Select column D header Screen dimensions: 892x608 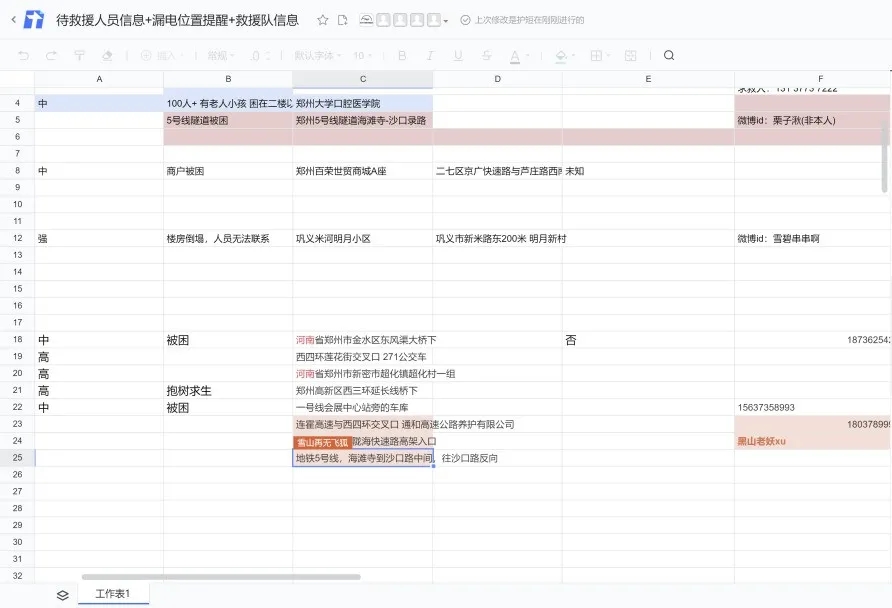[x=498, y=79]
